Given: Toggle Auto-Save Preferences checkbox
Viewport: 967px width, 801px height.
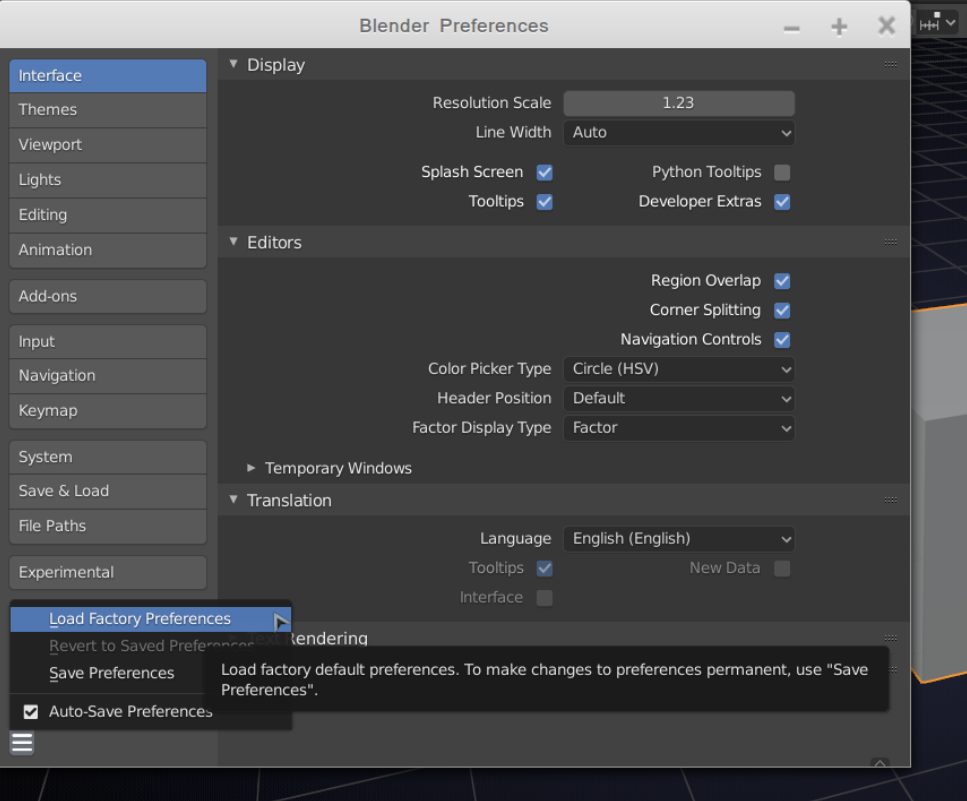Looking at the screenshot, I should (31, 712).
